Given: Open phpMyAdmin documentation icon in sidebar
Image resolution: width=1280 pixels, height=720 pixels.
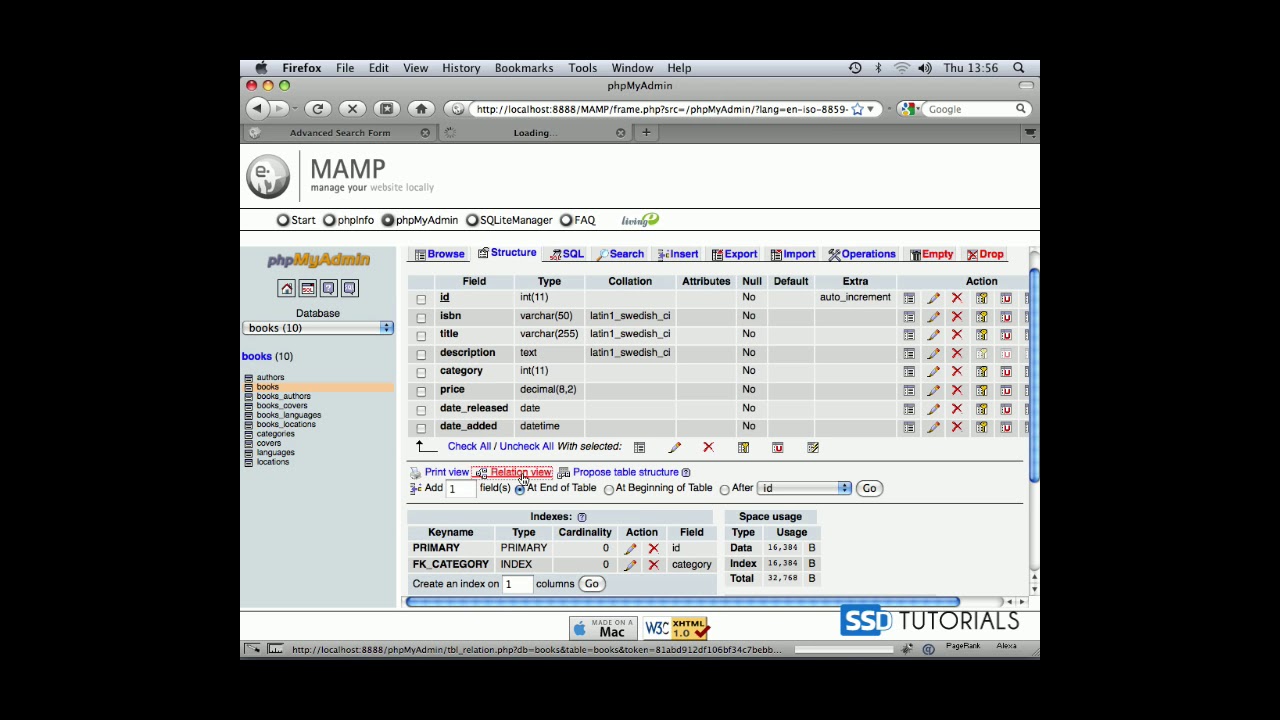Looking at the screenshot, I should [328, 289].
